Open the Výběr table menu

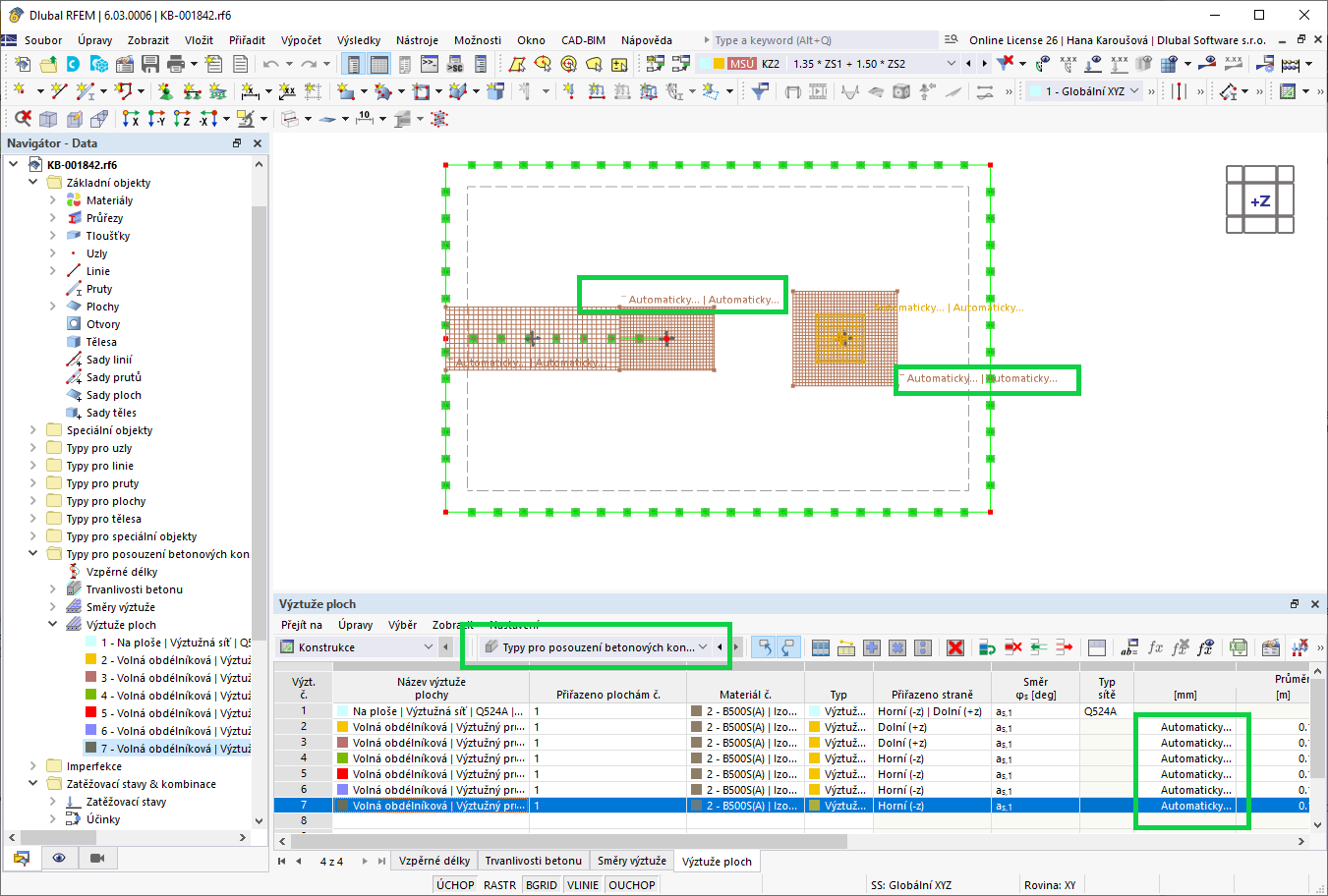pyautogui.click(x=402, y=625)
